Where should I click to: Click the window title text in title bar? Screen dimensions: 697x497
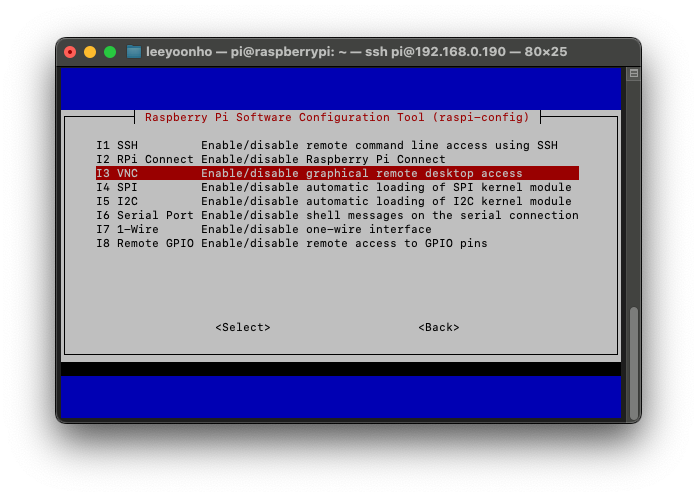356,52
